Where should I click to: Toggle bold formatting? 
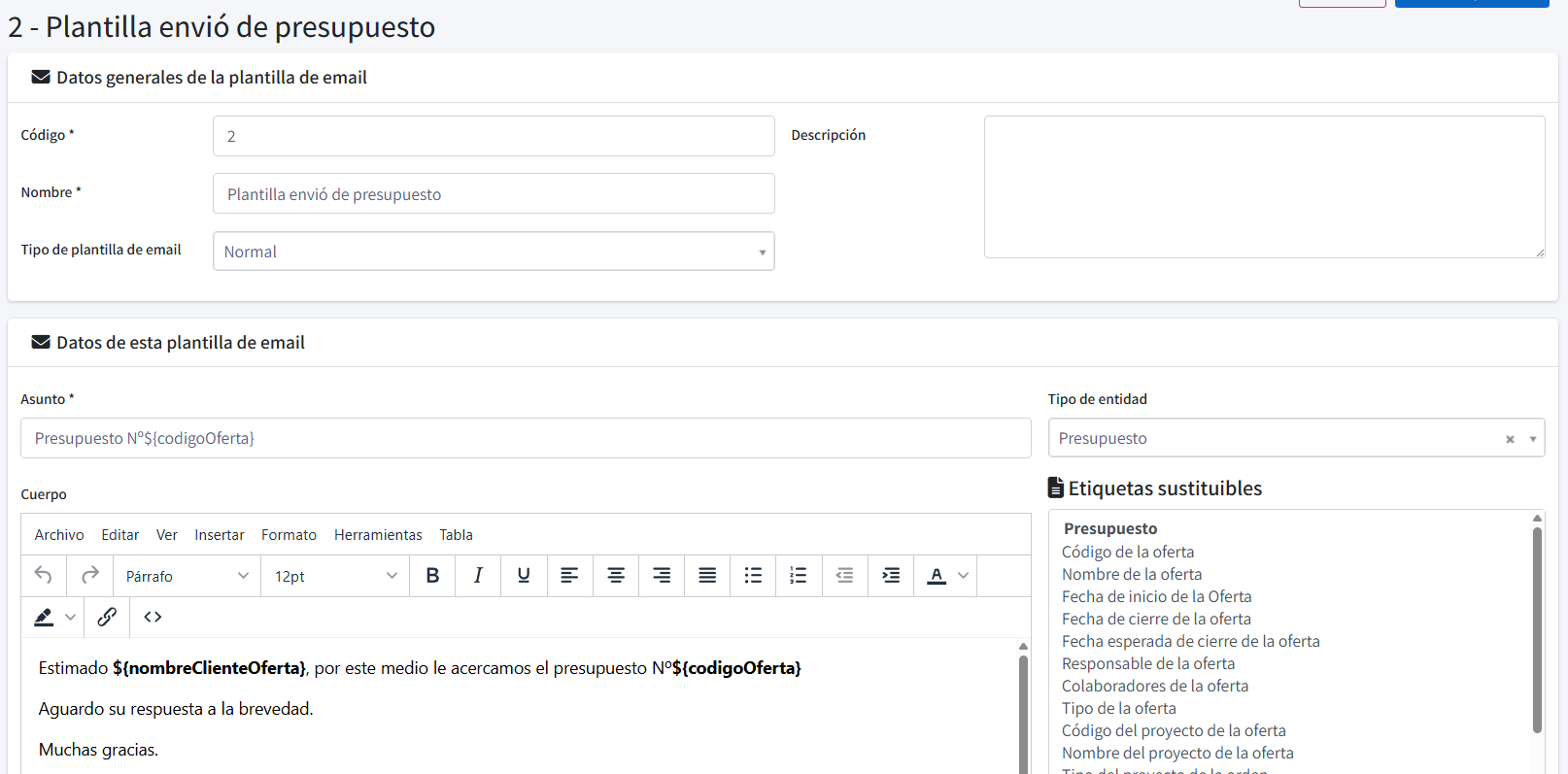tap(432, 576)
